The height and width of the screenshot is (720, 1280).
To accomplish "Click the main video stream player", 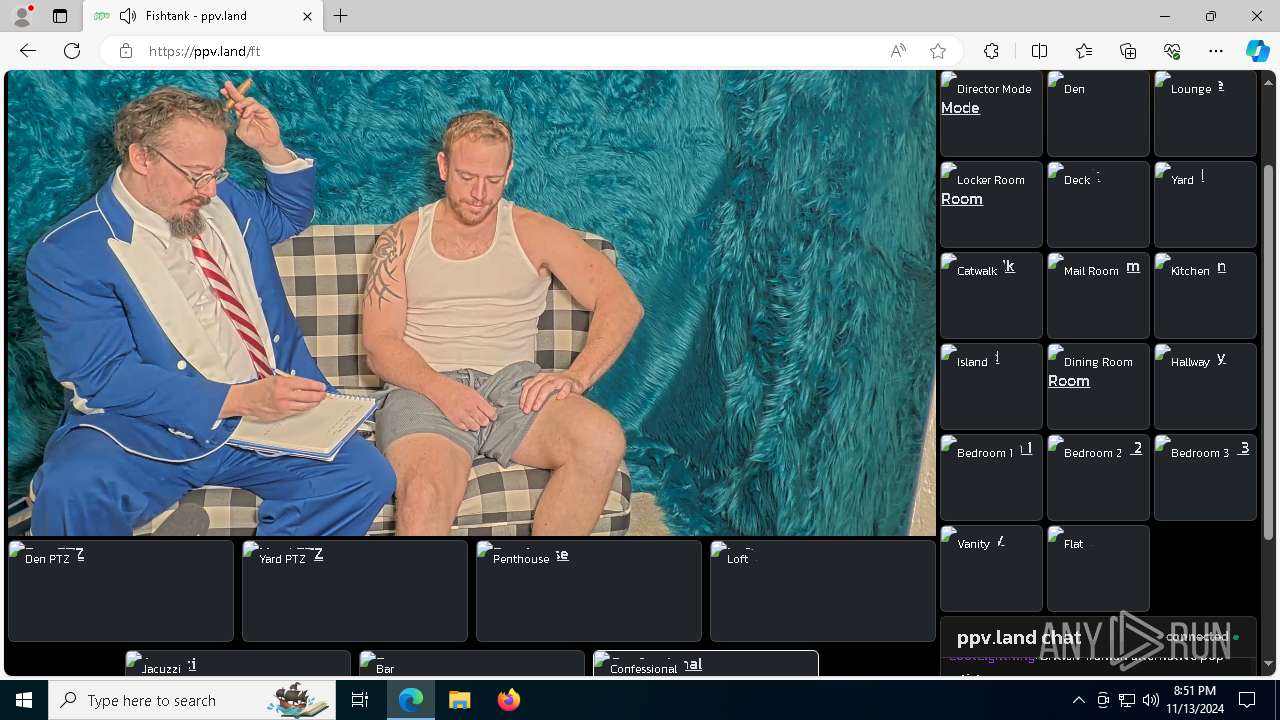I will (x=472, y=303).
